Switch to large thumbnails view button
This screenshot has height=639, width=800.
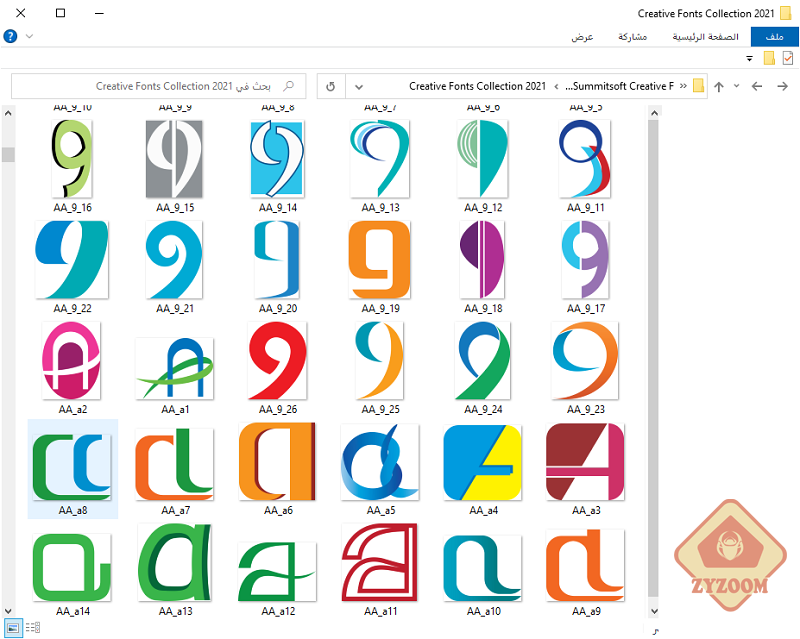(x=13, y=627)
